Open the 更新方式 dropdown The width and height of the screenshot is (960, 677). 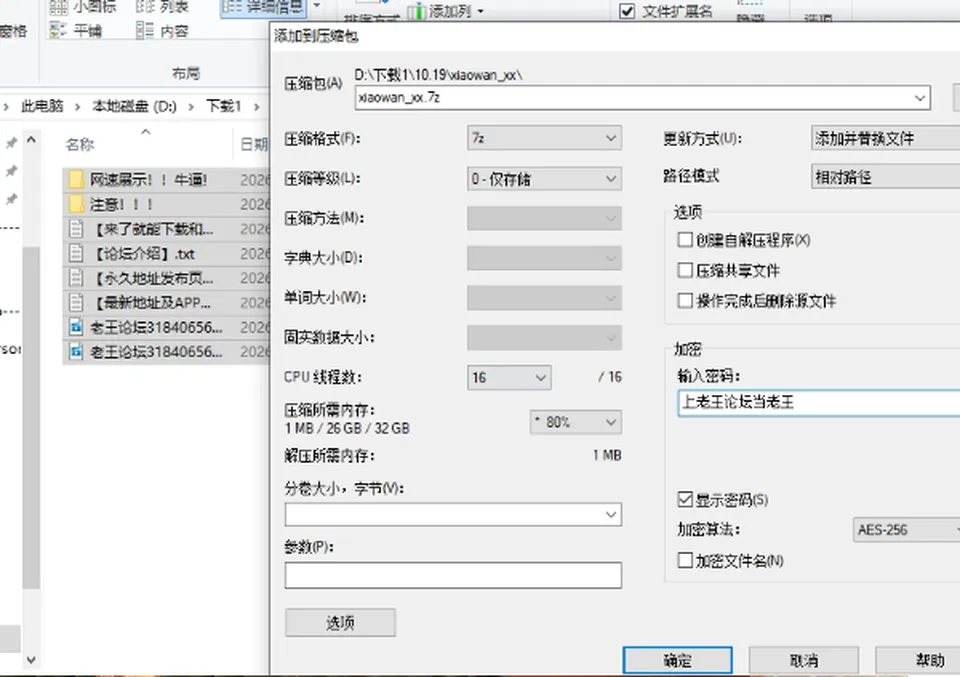885,138
